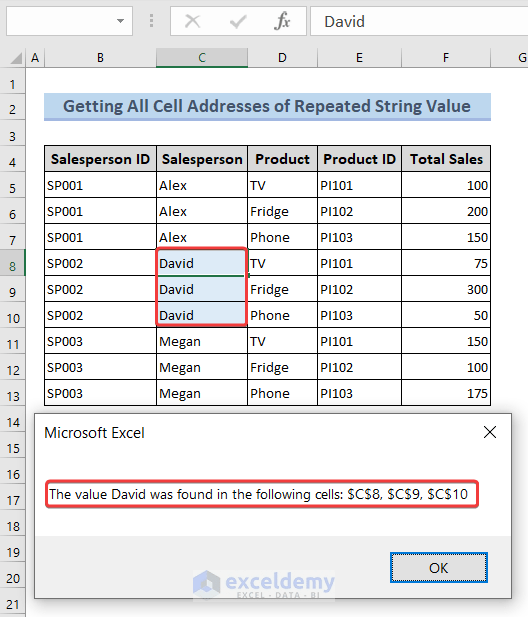The width and height of the screenshot is (528, 617).
Task: Click cell with David in row 8
Action: point(202,263)
